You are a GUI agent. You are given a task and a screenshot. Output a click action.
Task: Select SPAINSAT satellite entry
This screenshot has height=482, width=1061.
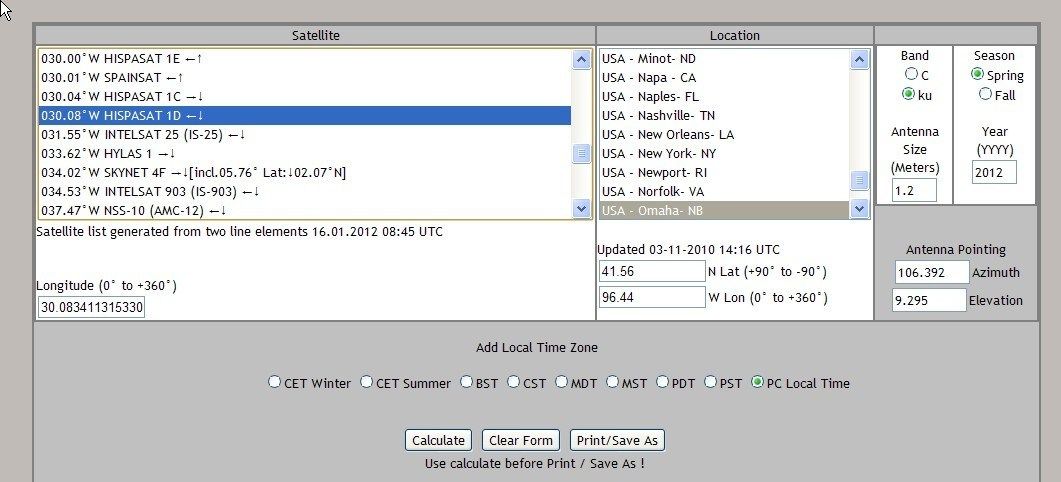304,78
